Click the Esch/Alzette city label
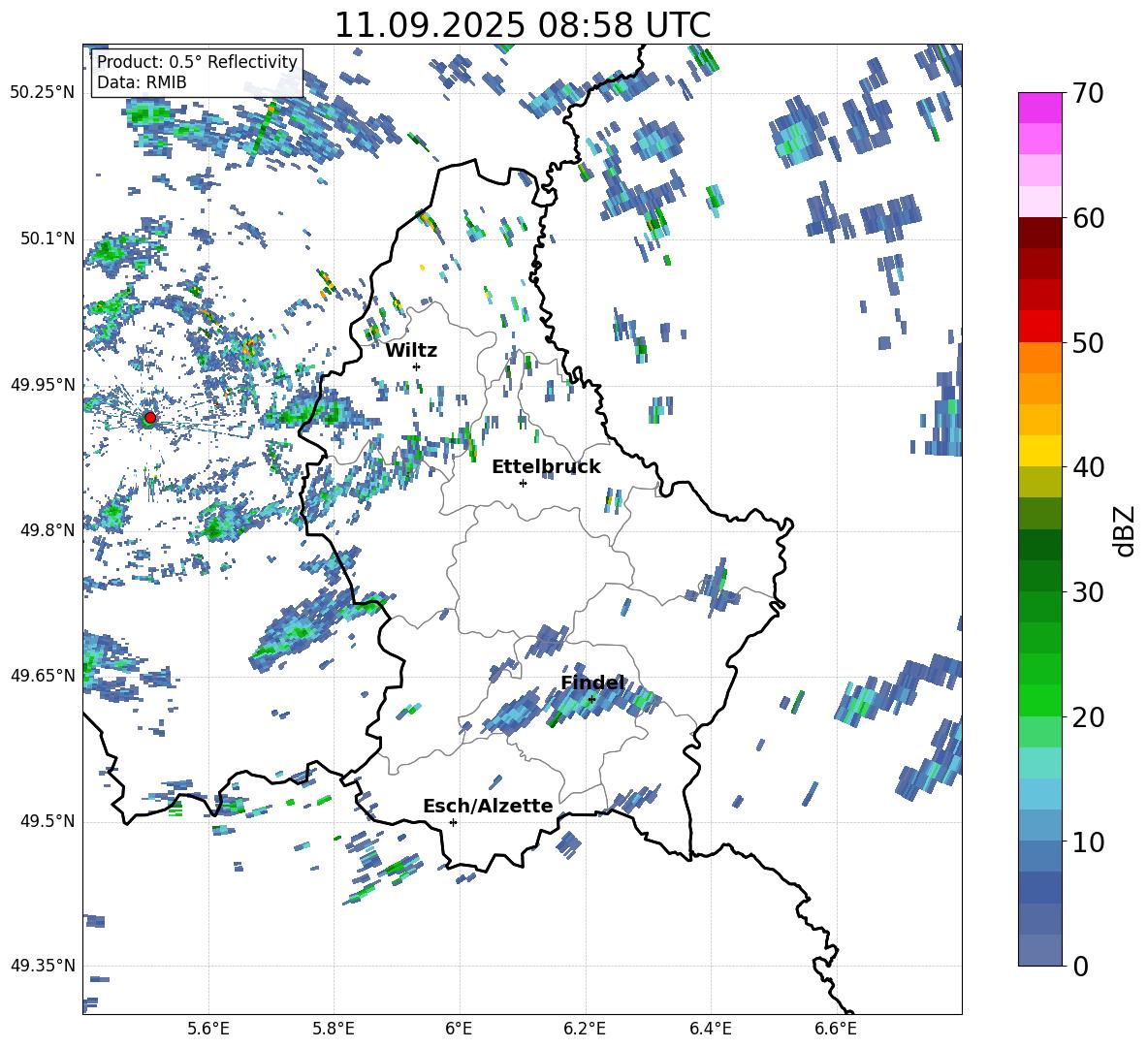Viewport: 1148px width, 1048px height. pyautogui.click(x=489, y=807)
